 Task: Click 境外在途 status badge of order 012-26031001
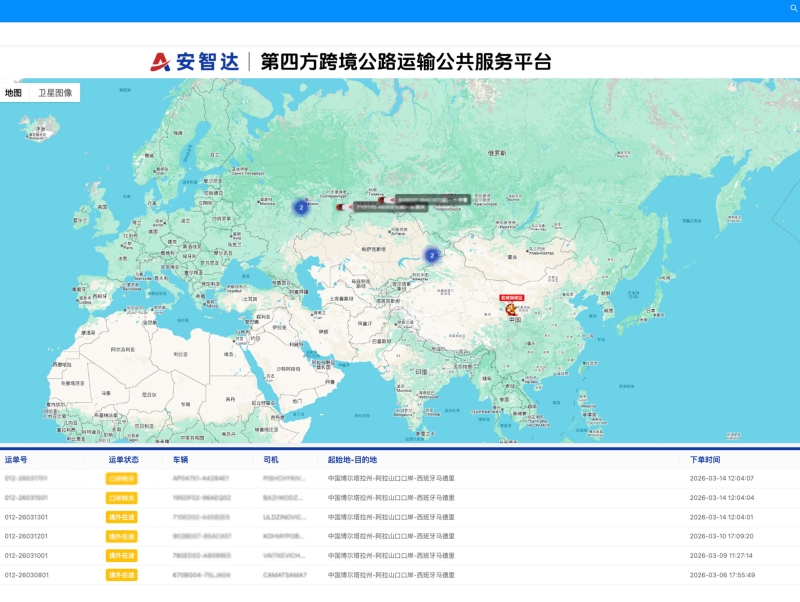[121, 556]
